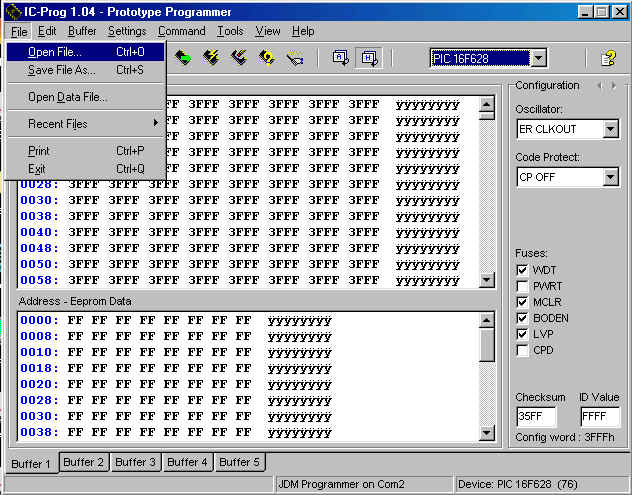632x495 pixels.
Task: Switch to the Hex view icon (H)
Action: (369, 58)
